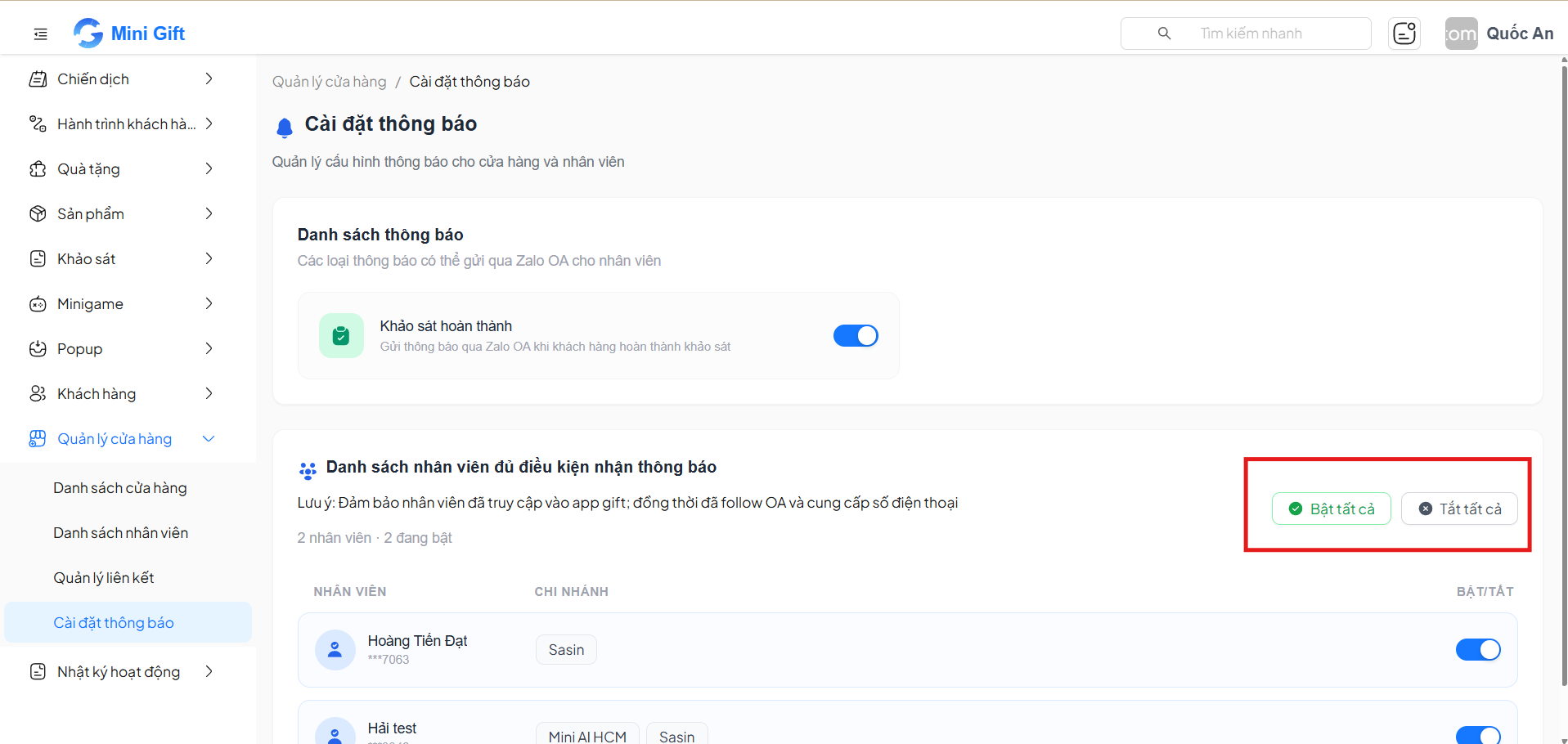Go to Quản lý cửa hàng breadcrumb link
The image size is (1568, 744).
pyautogui.click(x=329, y=82)
